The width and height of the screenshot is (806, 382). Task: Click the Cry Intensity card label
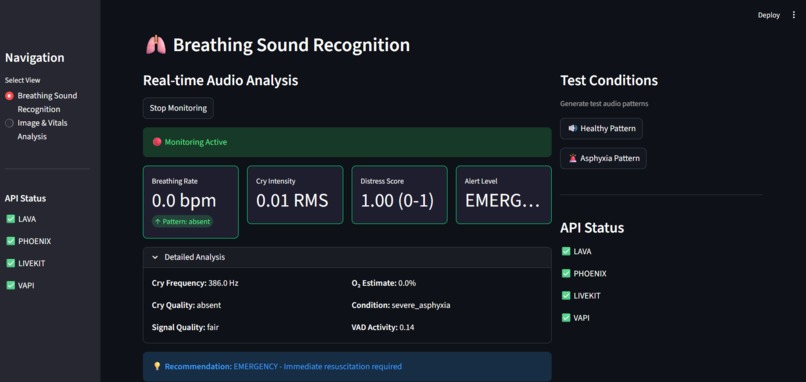276,181
